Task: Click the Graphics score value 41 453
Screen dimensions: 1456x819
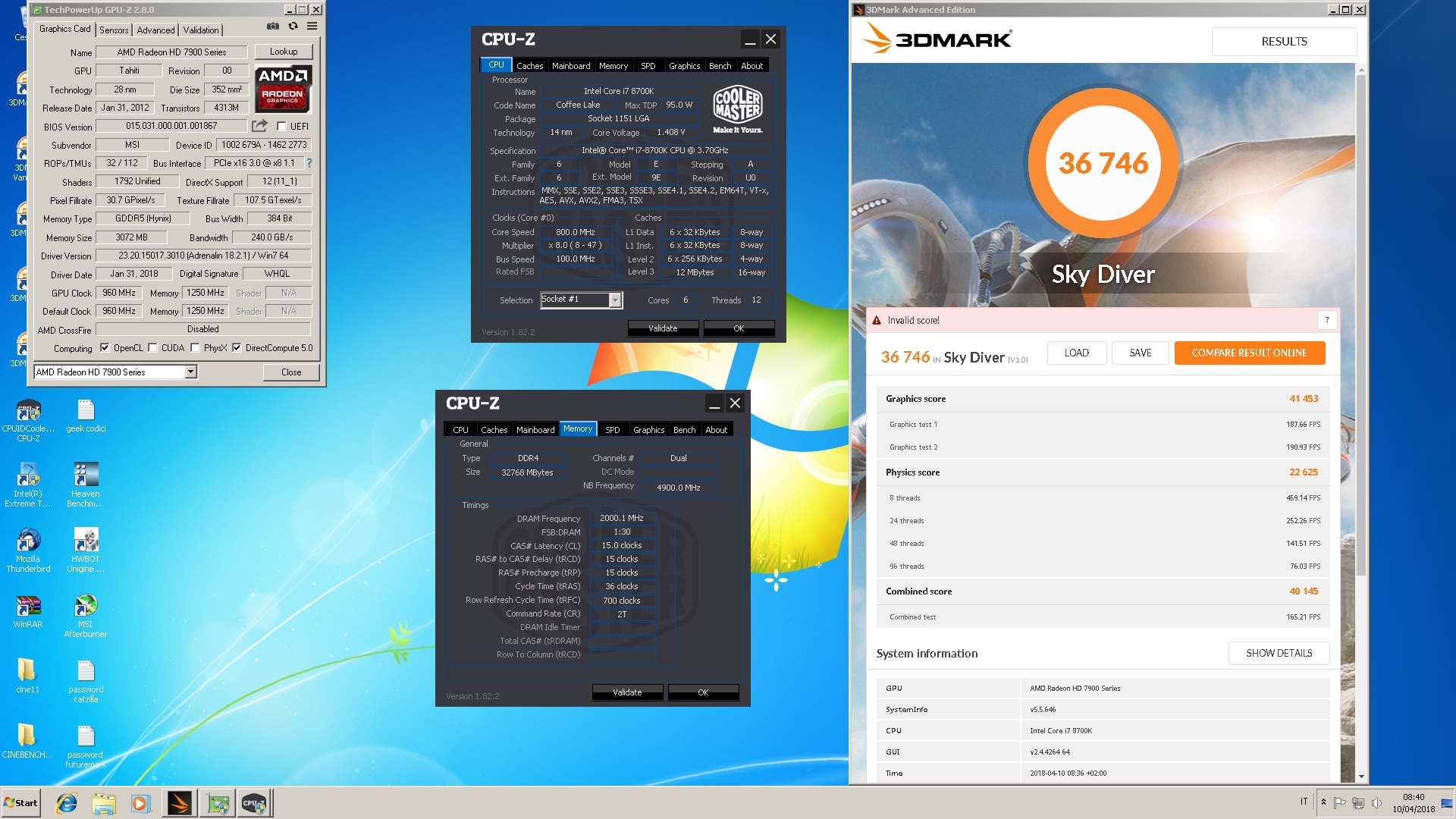Action: (x=1304, y=399)
